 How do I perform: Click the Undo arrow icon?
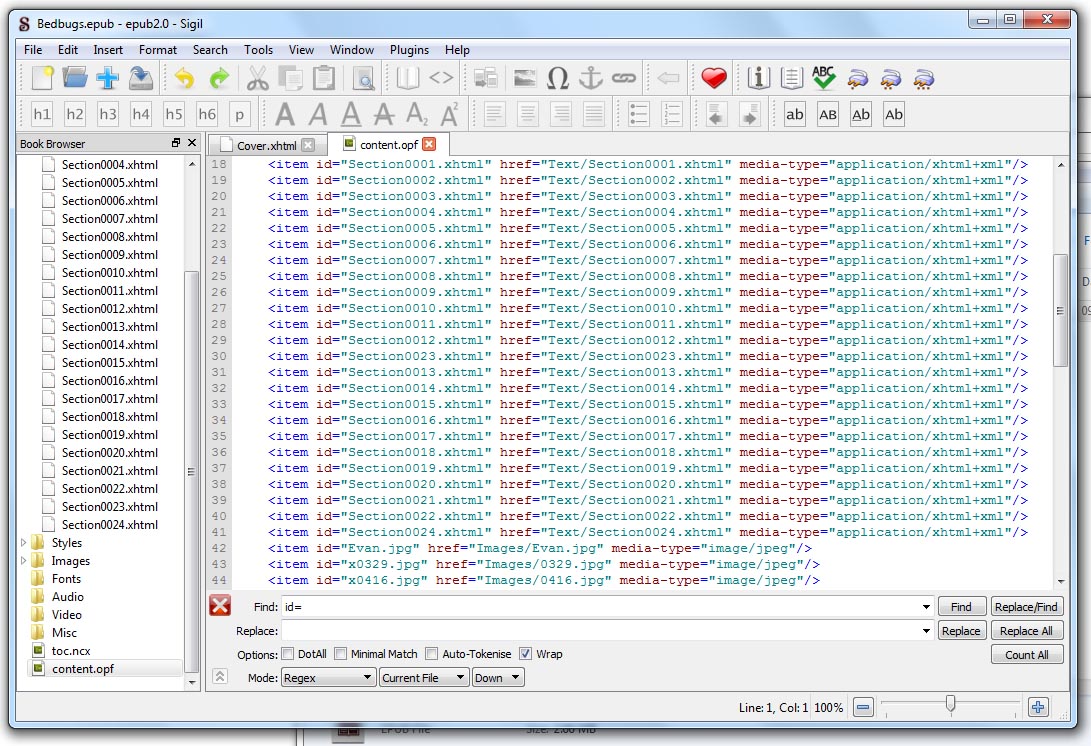pos(185,78)
